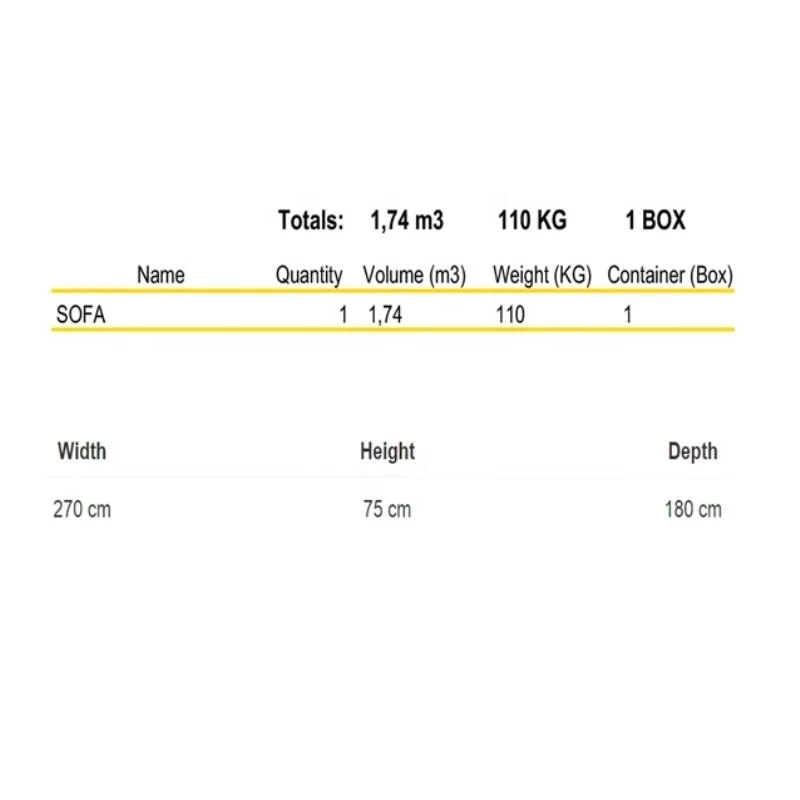This screenshot has width=800, height=800.
Task: Select the Volume (m3) column header
Action: [415, 275]
